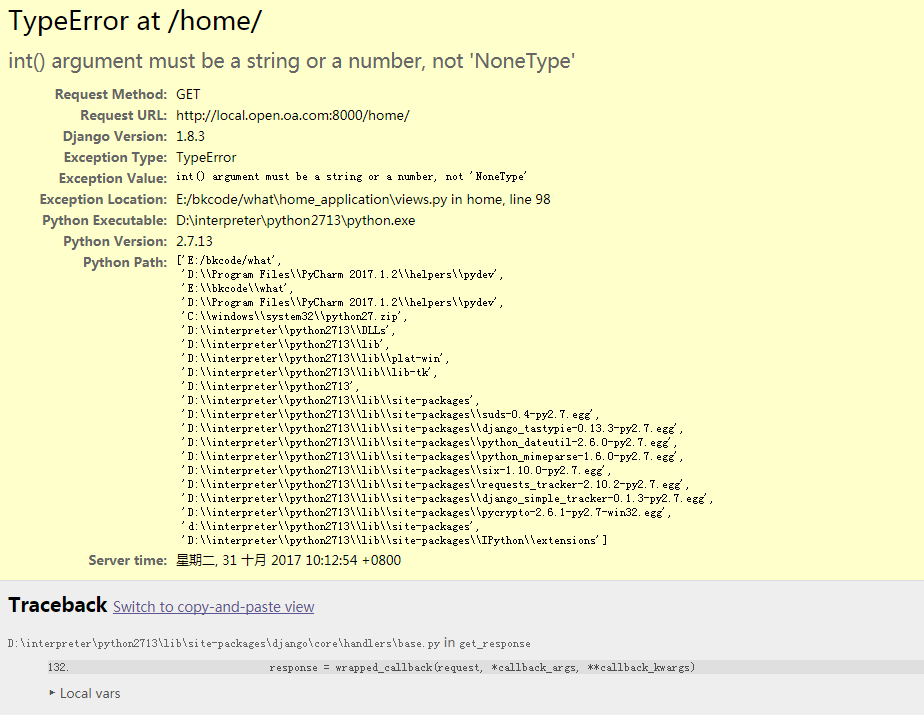Click the Exception Location views.py path
Screen dimensions: 924x715
[312, 199]
